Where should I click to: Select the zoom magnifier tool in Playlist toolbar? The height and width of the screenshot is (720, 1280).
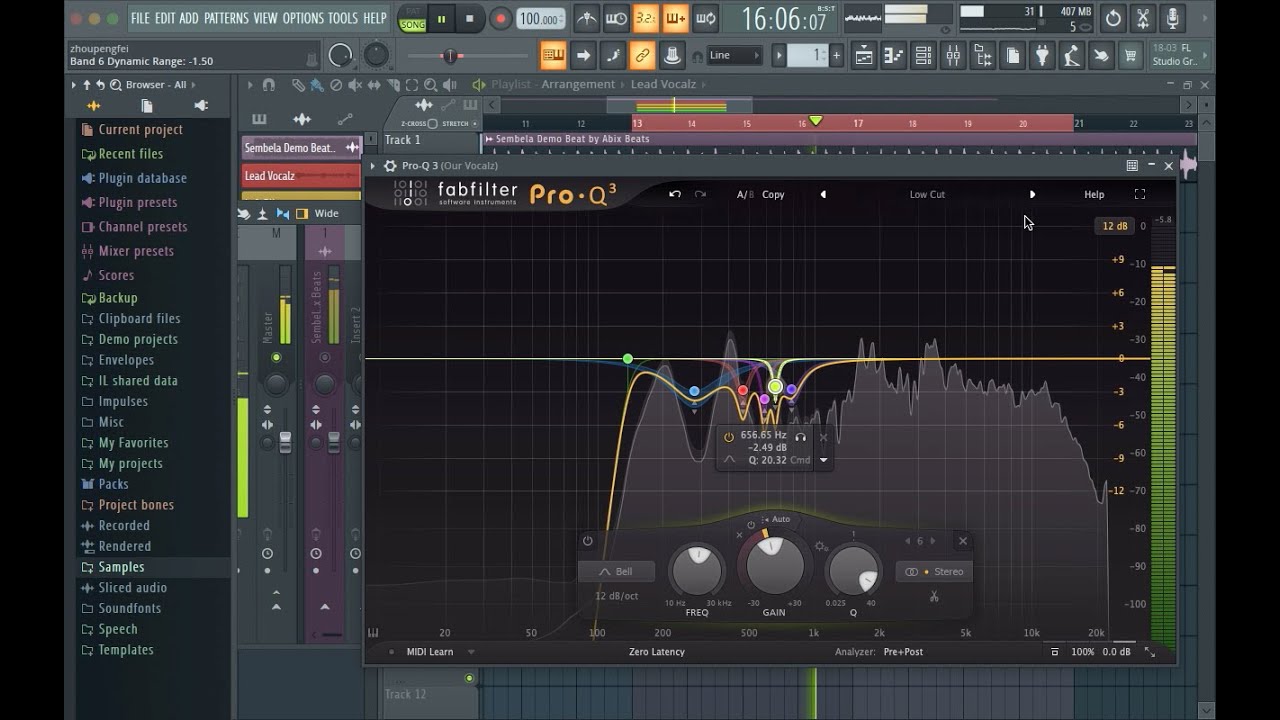pyautogui.click(x=430, y=85)
